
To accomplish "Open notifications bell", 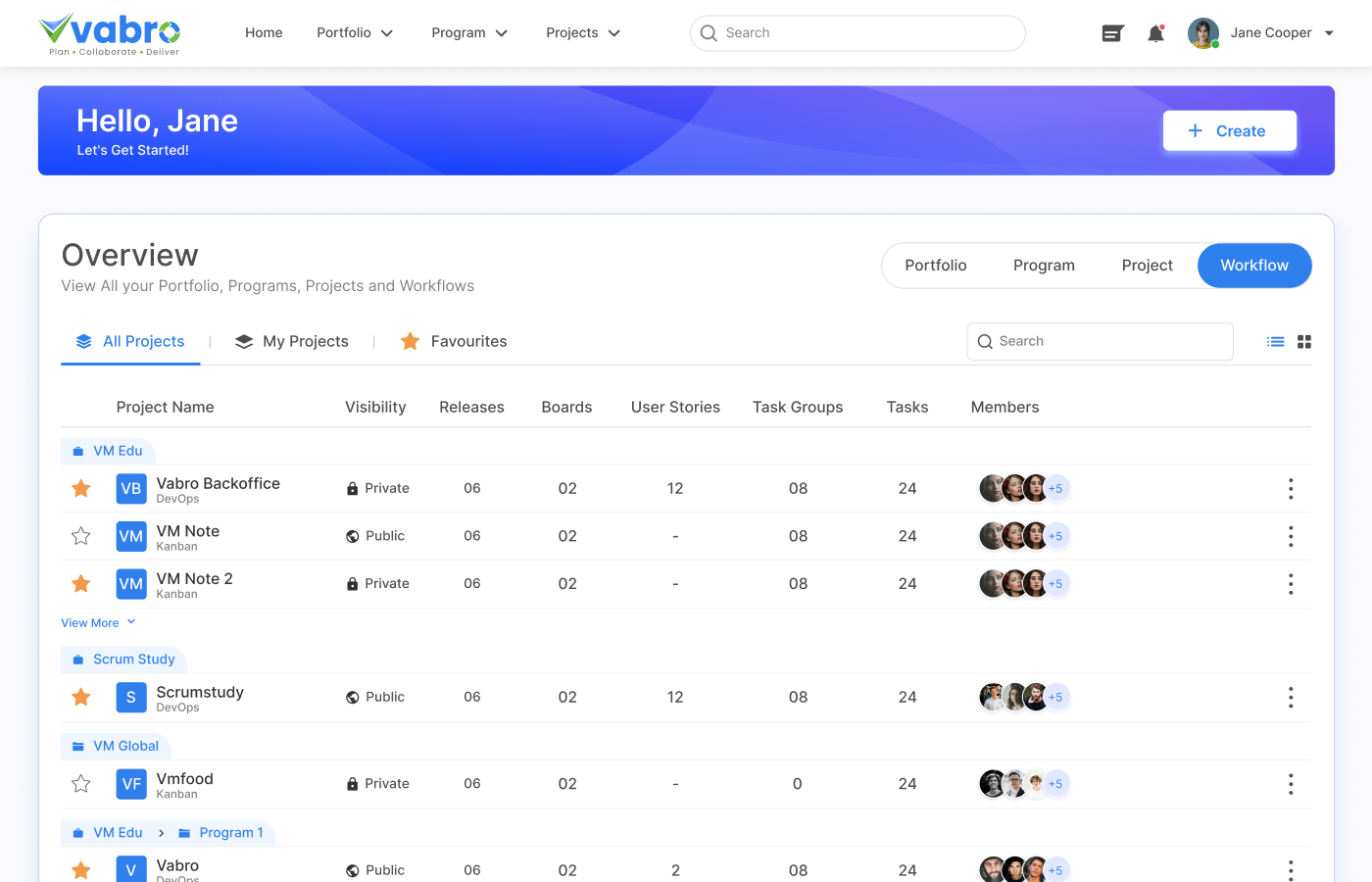I will [x=1156, y=33].
